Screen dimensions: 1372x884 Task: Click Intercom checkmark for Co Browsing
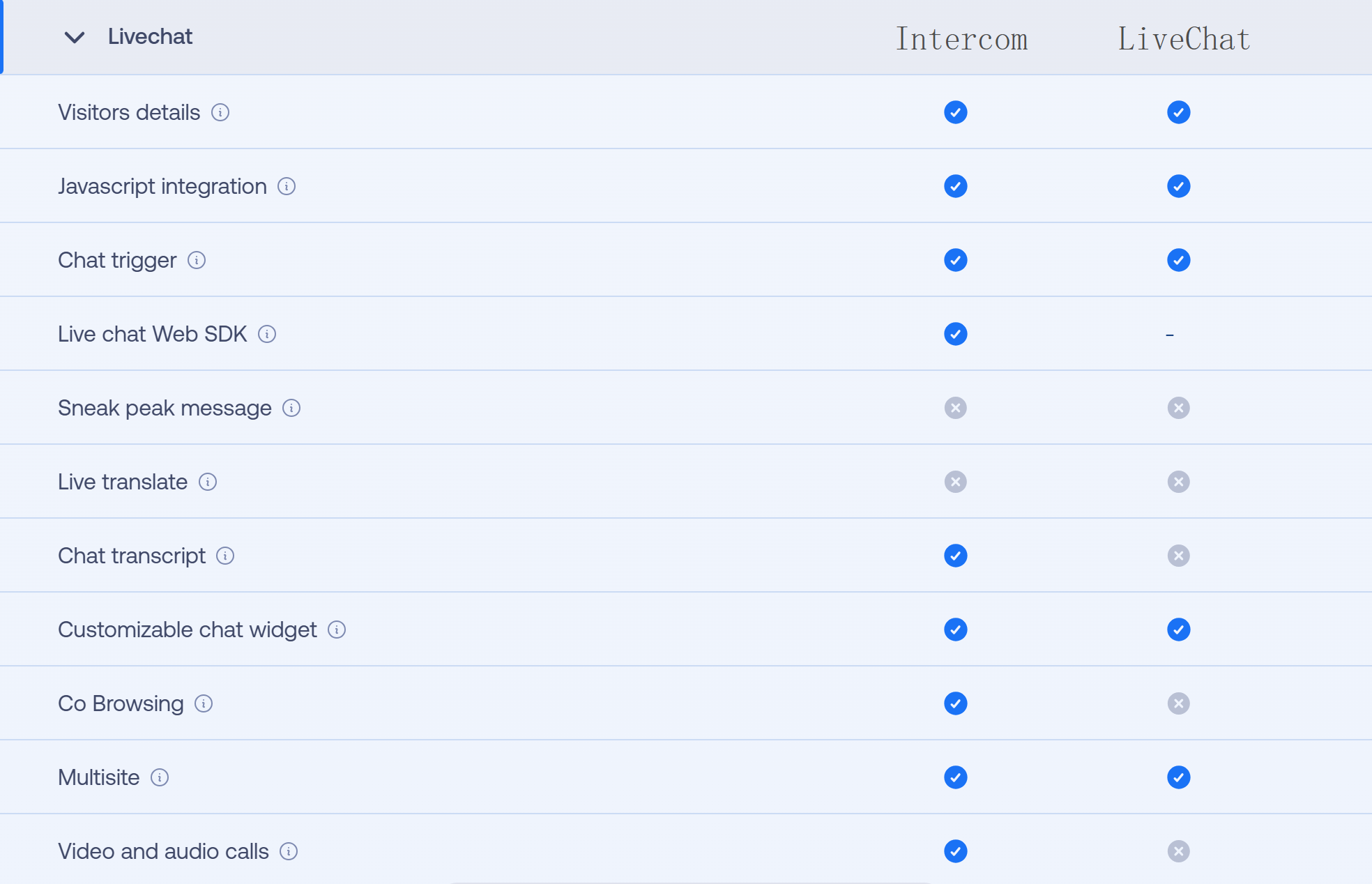click(956, 703)
